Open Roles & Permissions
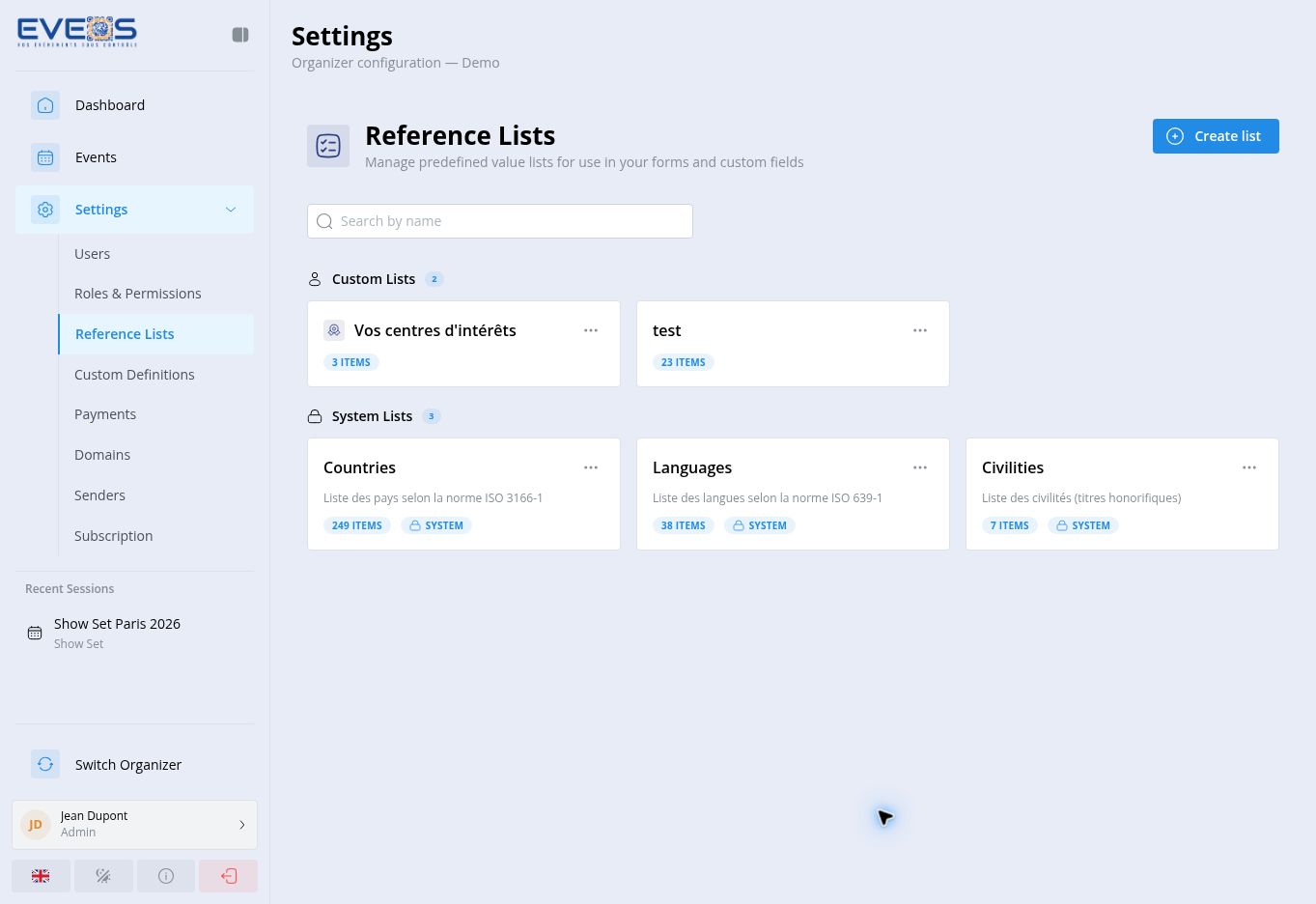 [156, 294]
